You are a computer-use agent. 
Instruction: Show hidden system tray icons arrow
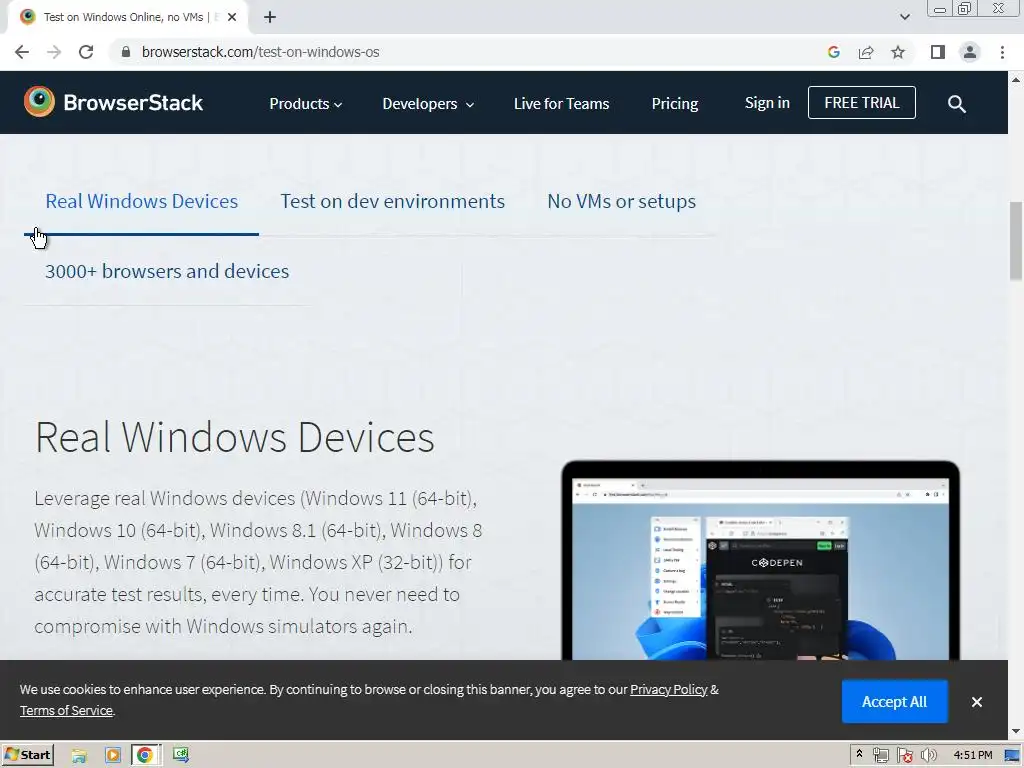[859, 754]
